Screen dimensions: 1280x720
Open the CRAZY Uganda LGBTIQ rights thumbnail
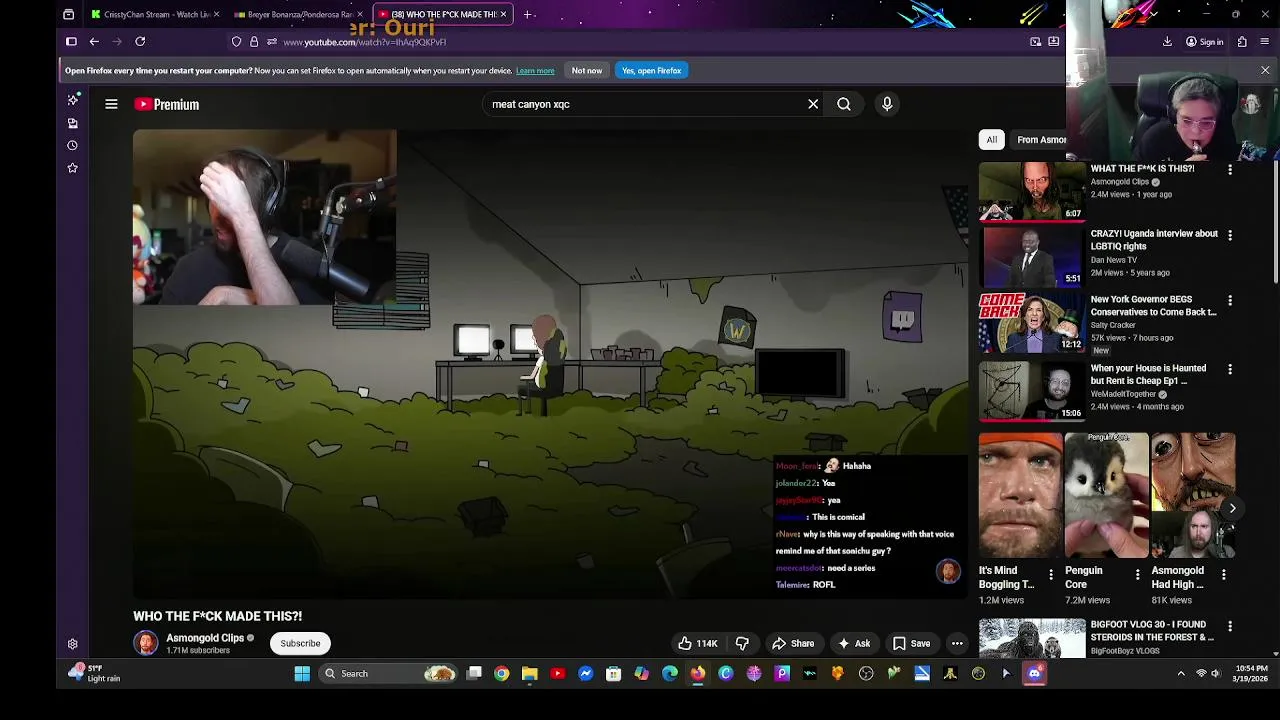[1032, 256]
